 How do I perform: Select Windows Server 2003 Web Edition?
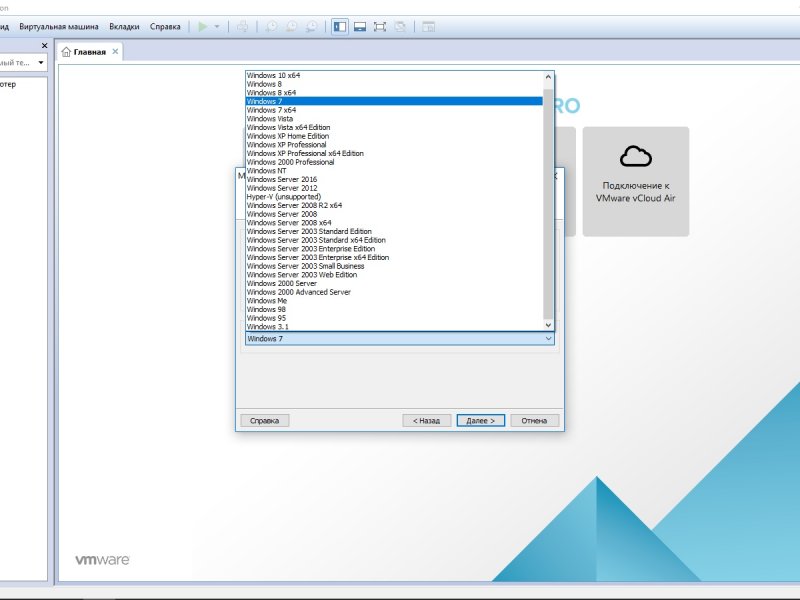[x=394, y=275]
